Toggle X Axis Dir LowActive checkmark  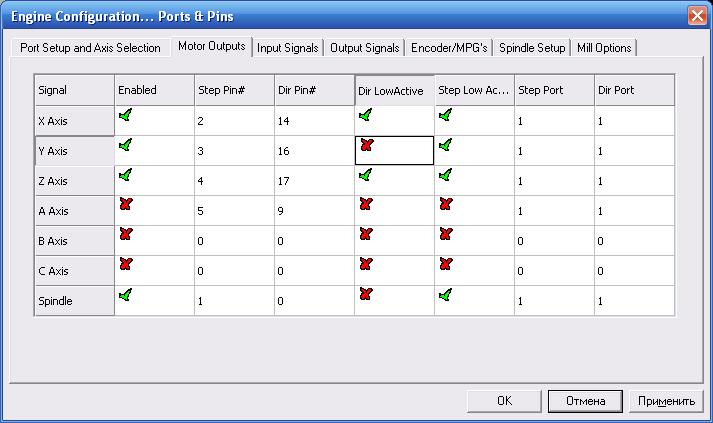366,116
